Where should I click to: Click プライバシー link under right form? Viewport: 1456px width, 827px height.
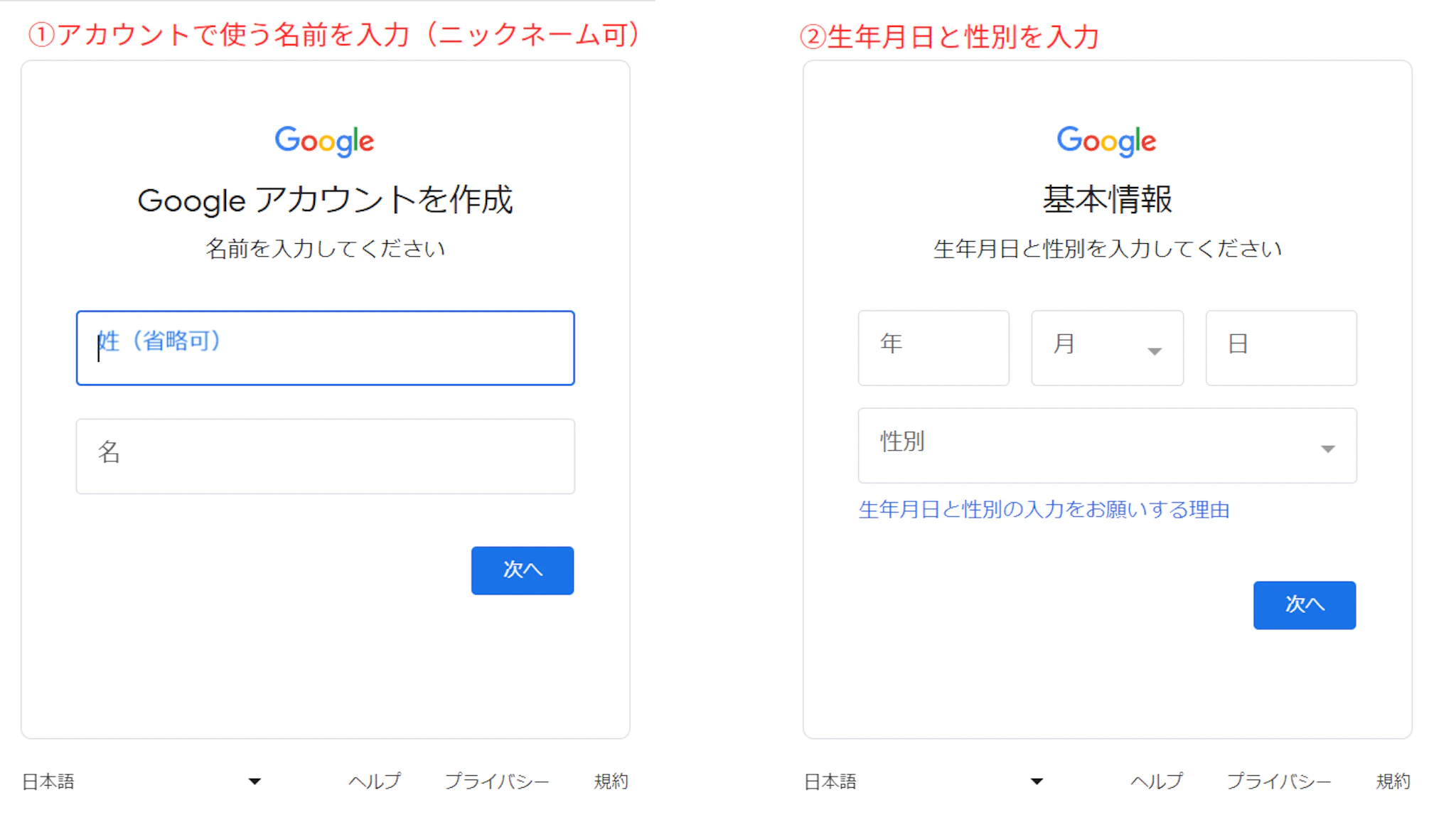(1279, 781)
